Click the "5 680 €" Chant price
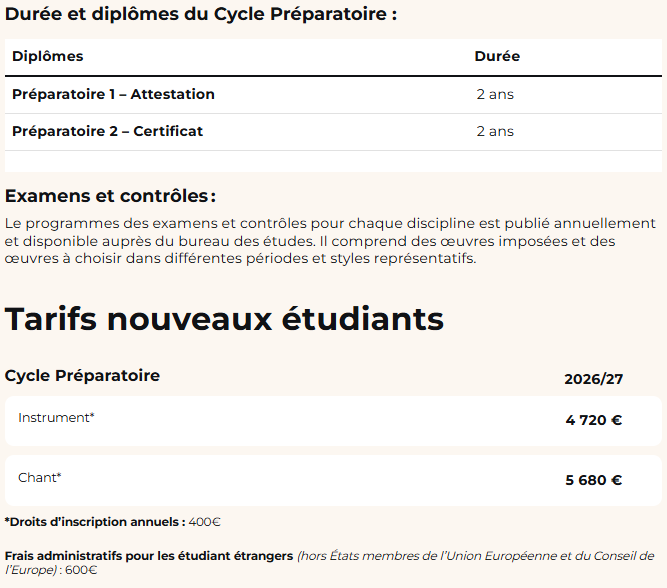The height and width of the screenshot is (588, 667). pos(593,480)
